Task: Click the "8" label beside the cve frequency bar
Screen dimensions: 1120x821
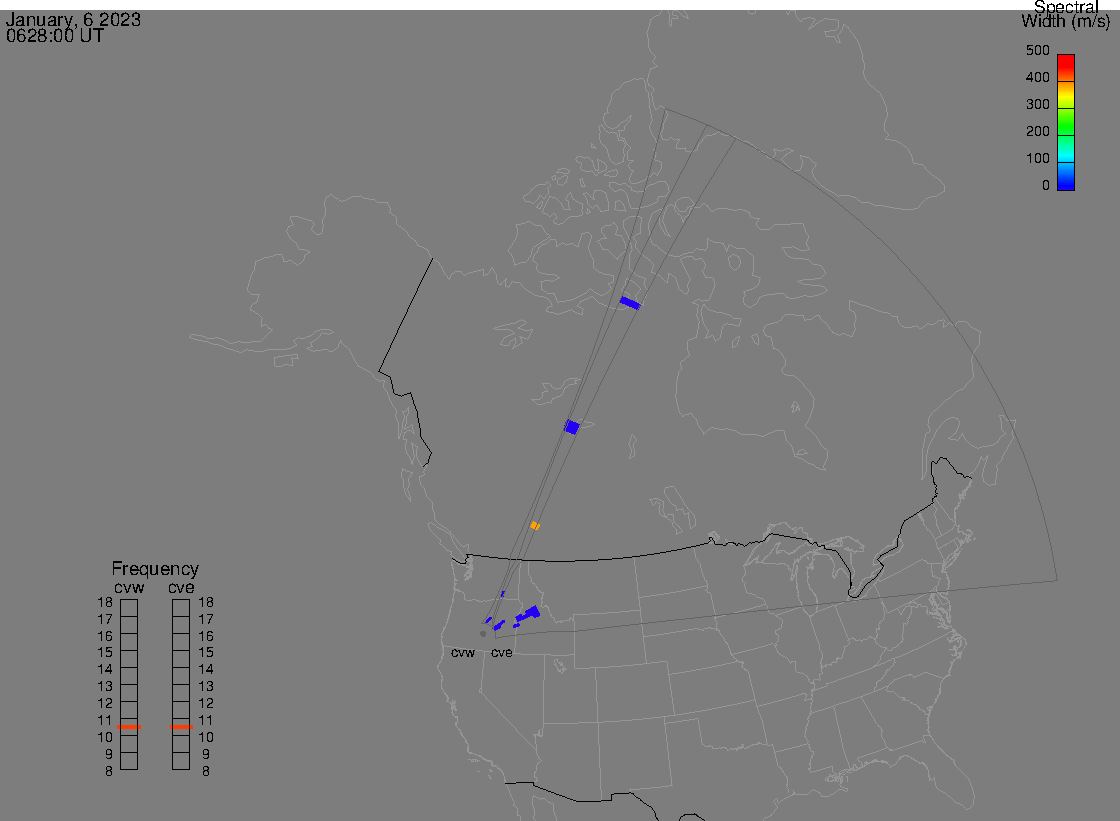Action: pyautogui.click(x=206, y=772)
